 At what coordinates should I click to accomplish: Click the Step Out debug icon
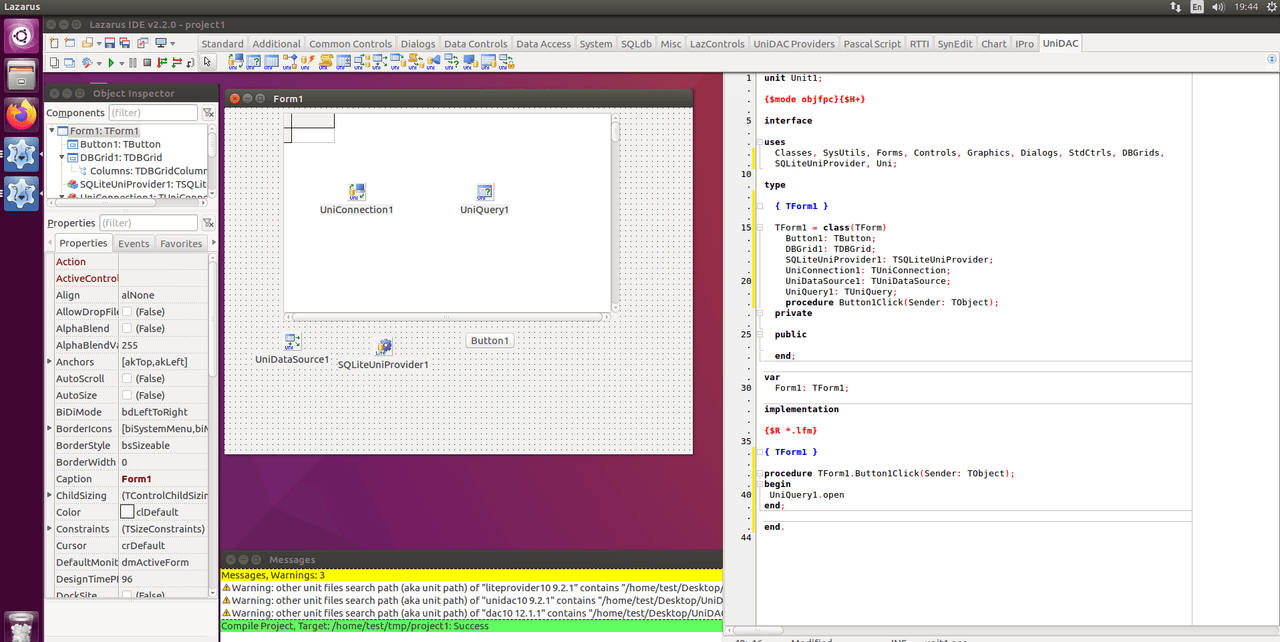(x=191, y=62)
